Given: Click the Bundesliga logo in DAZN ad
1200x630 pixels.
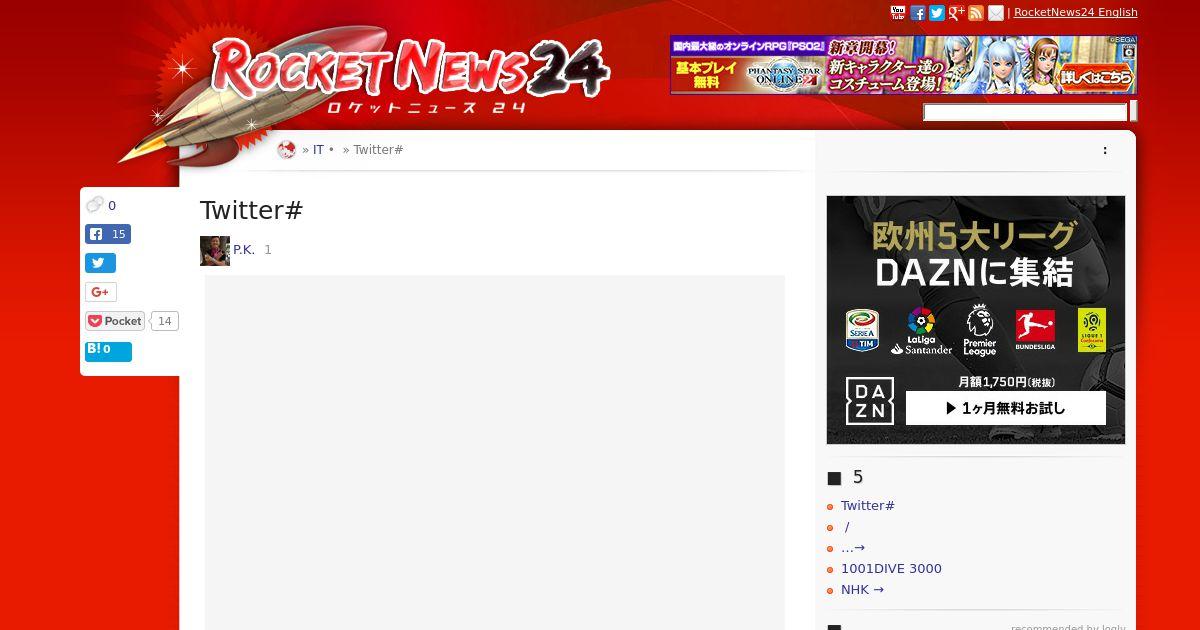Looking at the screenshot, I should pyautogui.click(x=1035, y=329).
